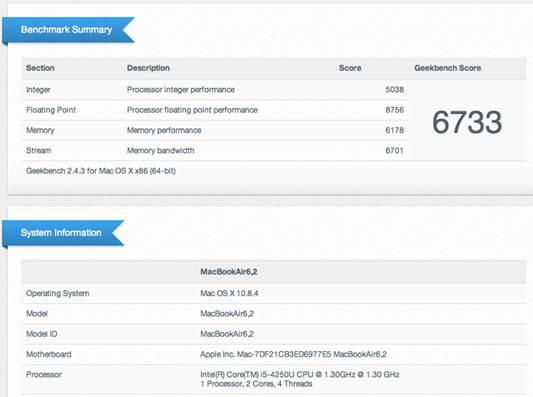Click the Benchmark Summary banner heading
The image size is (533, 397).
tap(66, 30)
